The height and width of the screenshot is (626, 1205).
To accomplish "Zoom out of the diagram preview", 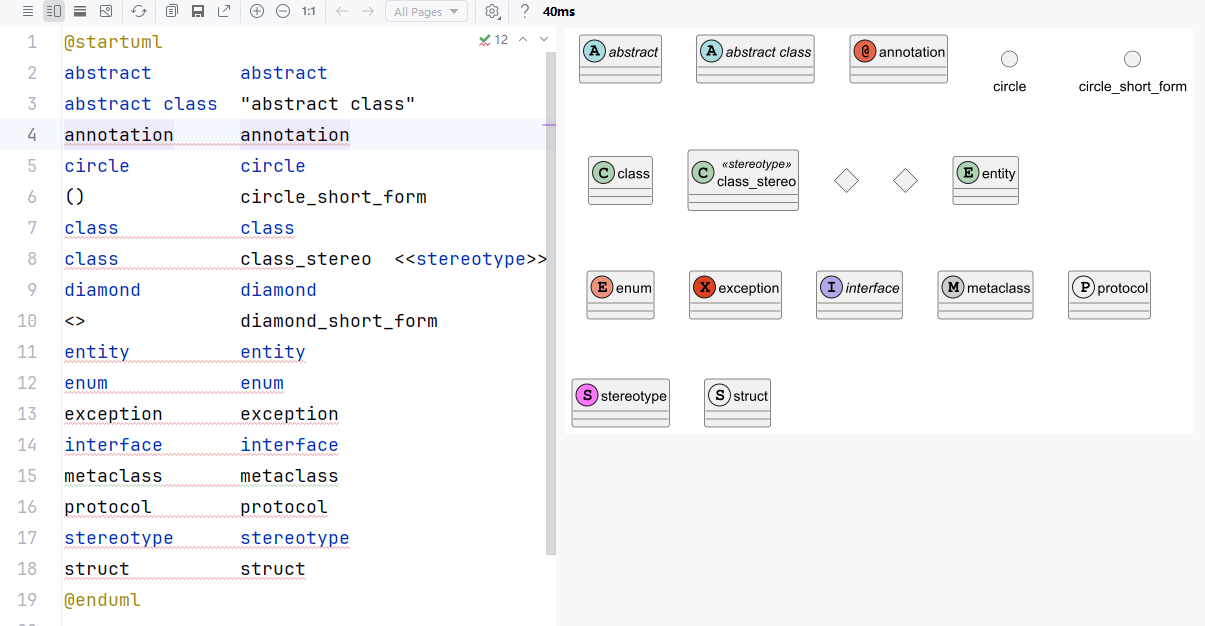I will tap(283, 11).
